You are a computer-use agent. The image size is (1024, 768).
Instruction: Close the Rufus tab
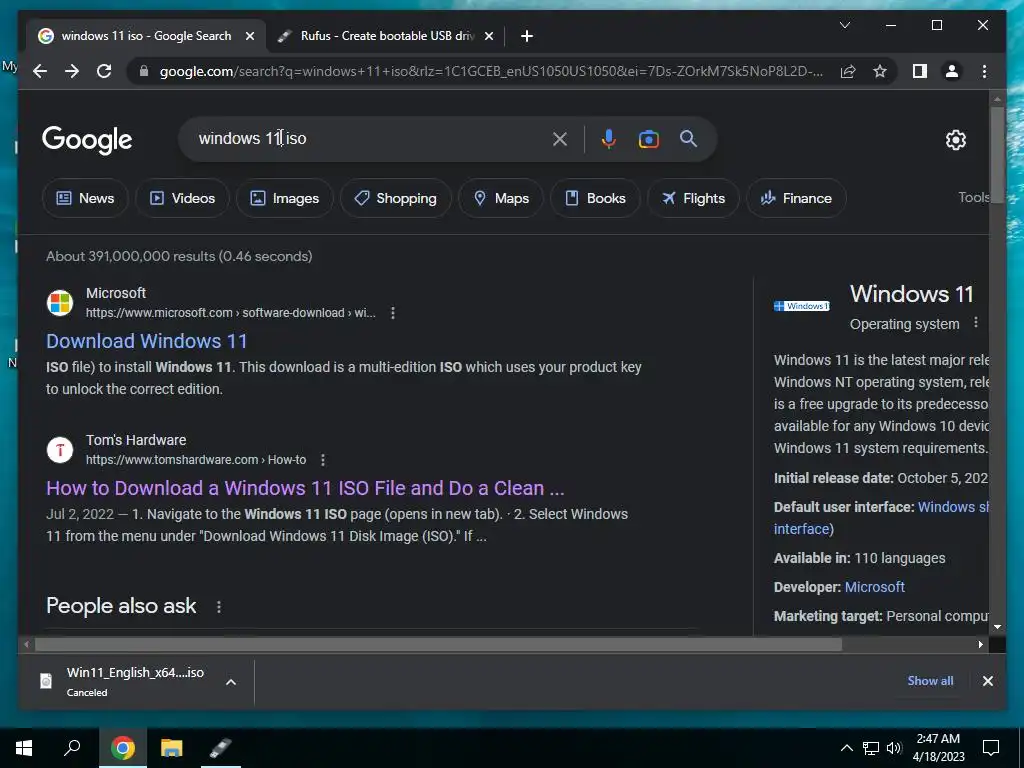(488, 36)
